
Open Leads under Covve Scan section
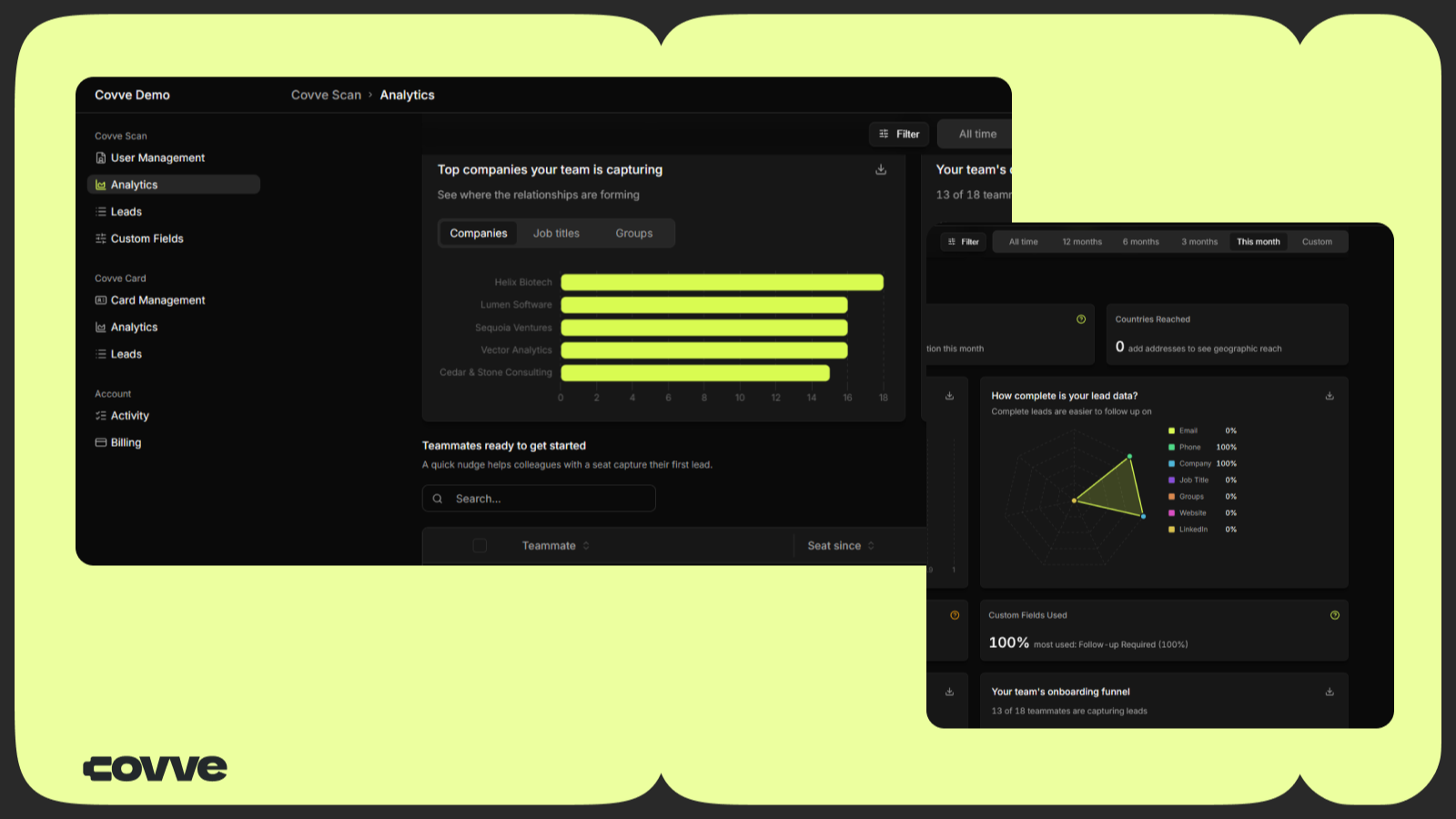118,211
